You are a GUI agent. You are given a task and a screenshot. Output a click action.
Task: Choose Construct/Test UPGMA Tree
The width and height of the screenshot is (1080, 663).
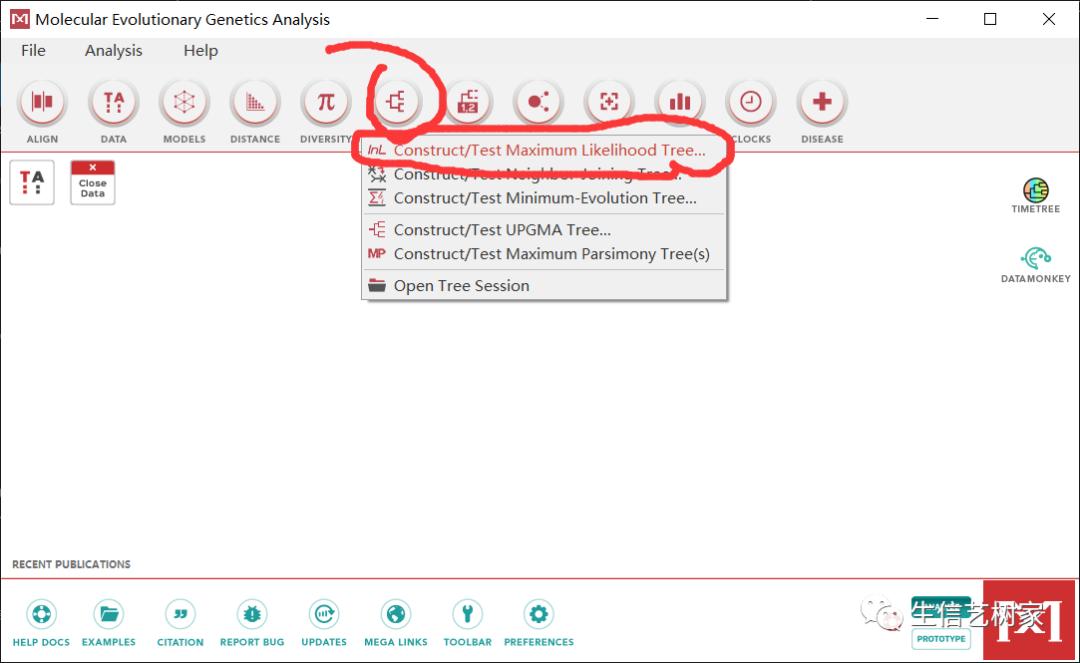click(544, 230)
